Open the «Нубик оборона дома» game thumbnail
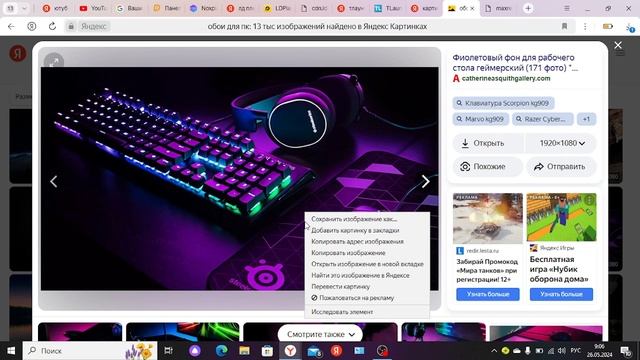The height and width of the screenshot is (360, 640). coord(561,218)
